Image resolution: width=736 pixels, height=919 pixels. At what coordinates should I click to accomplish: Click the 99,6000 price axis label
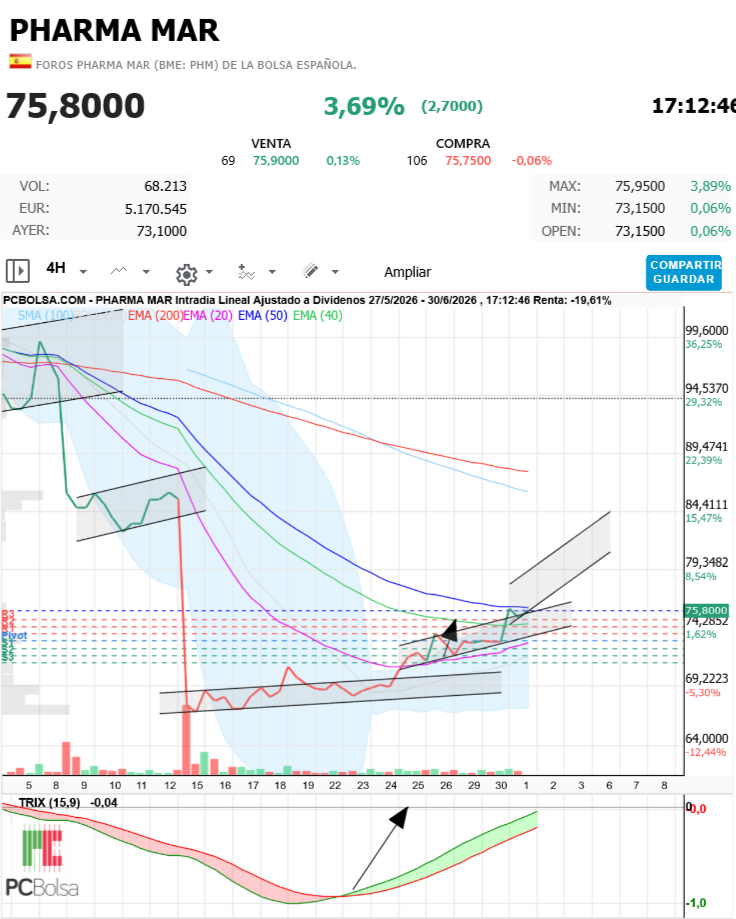707,331
